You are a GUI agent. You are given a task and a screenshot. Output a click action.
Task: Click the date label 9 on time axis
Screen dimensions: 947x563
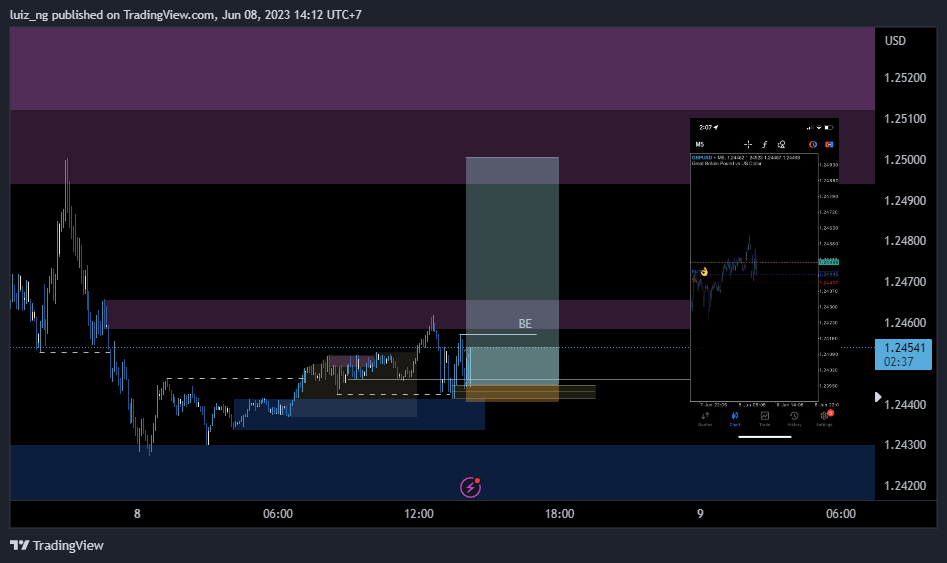700,513
